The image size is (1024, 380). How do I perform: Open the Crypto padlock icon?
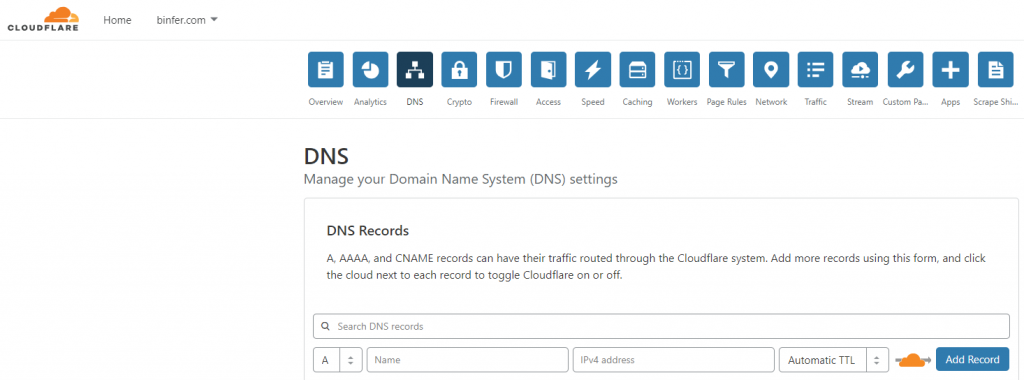click(x=459, y=70)
